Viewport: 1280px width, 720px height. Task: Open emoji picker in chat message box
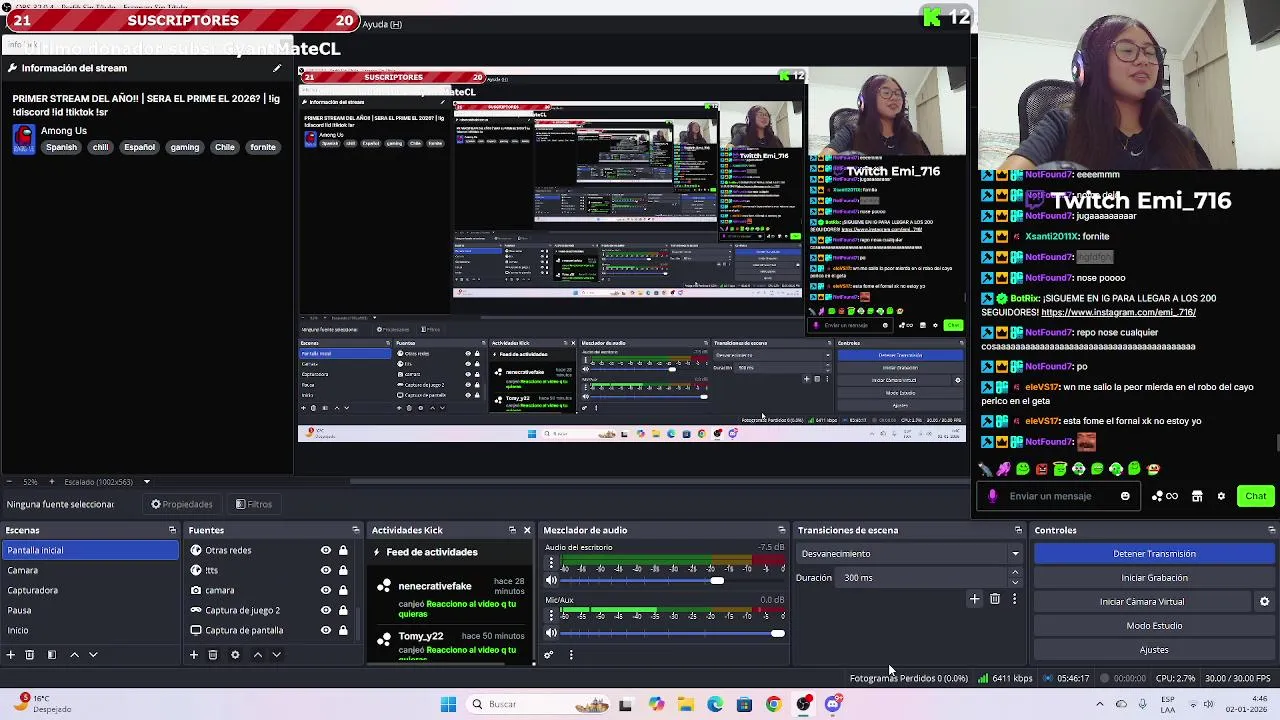tap(1125, 496)
